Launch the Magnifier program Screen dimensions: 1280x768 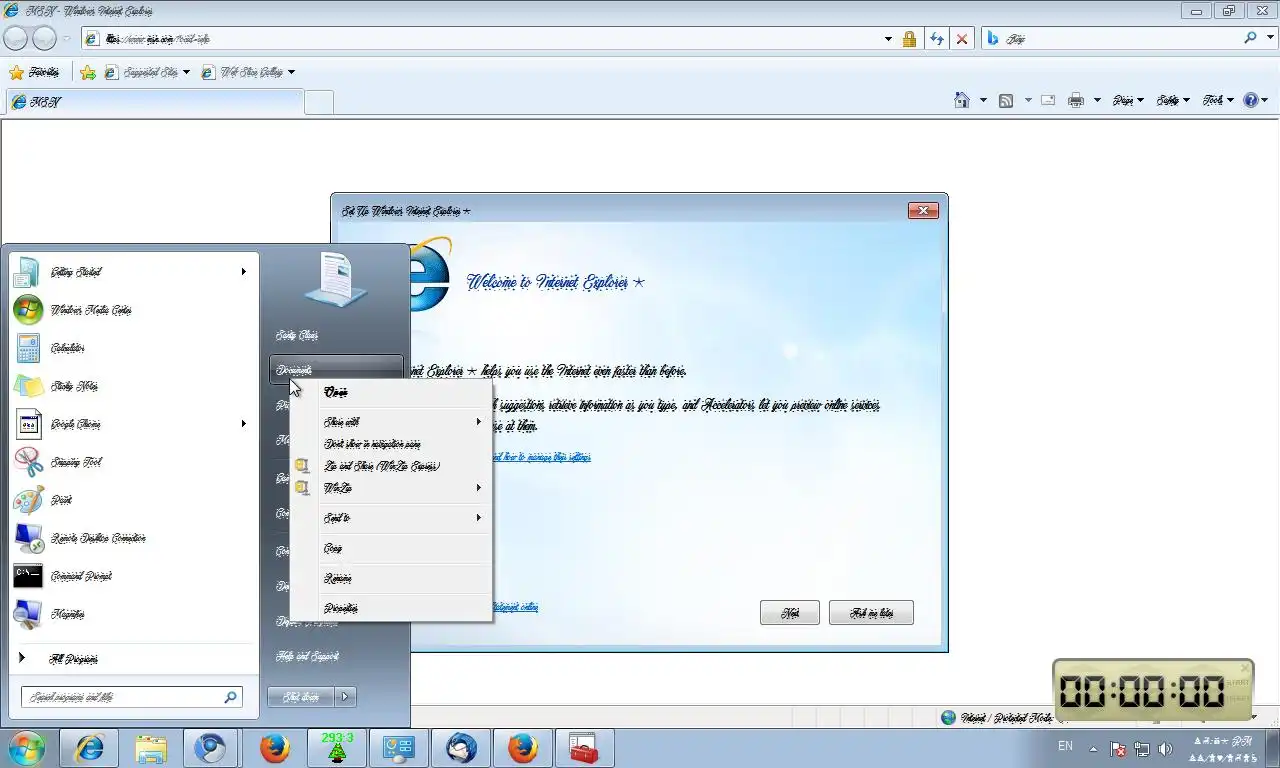[130, 614]
